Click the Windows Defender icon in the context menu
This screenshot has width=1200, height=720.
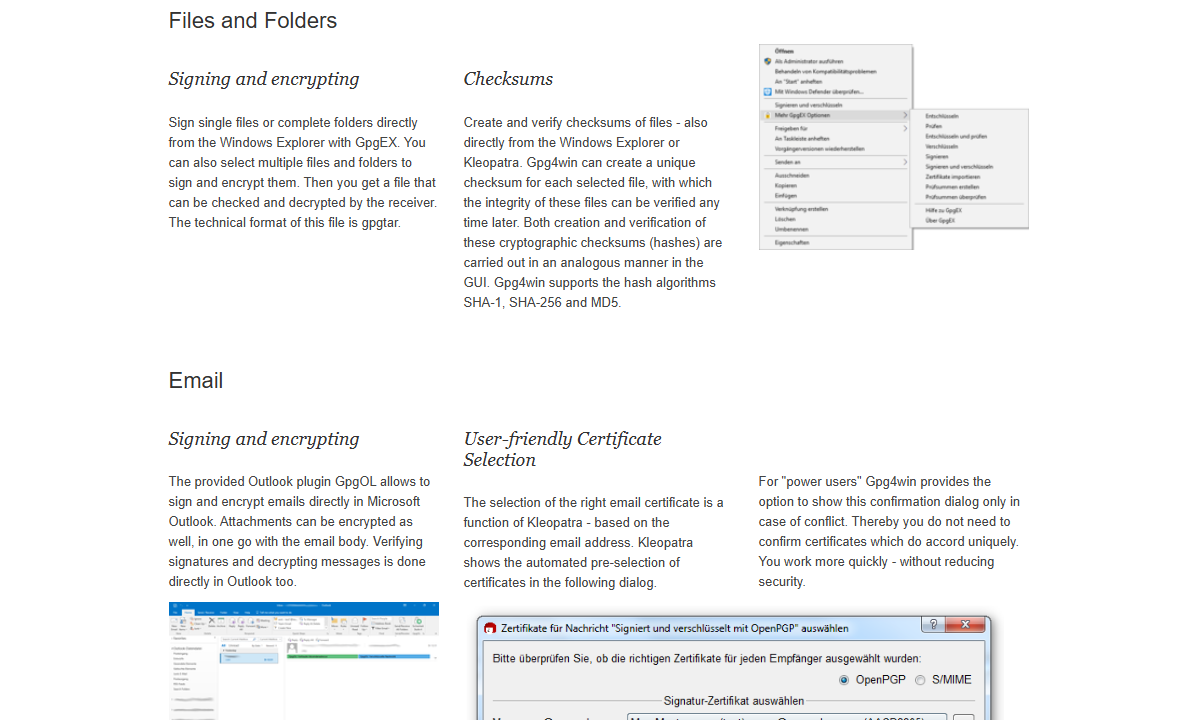click(767, 92)
